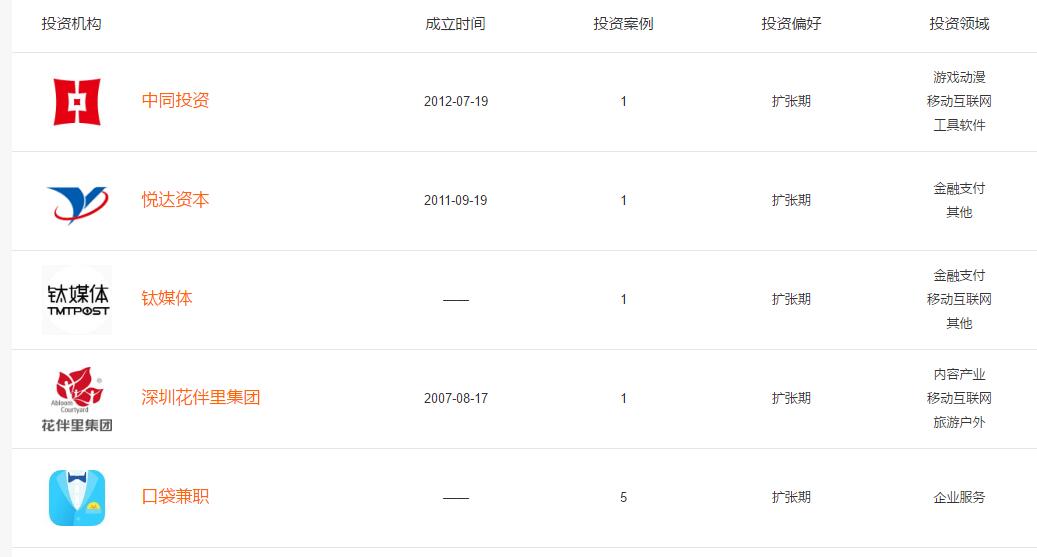Select the 企业服务 field tag

click(959, 497)
